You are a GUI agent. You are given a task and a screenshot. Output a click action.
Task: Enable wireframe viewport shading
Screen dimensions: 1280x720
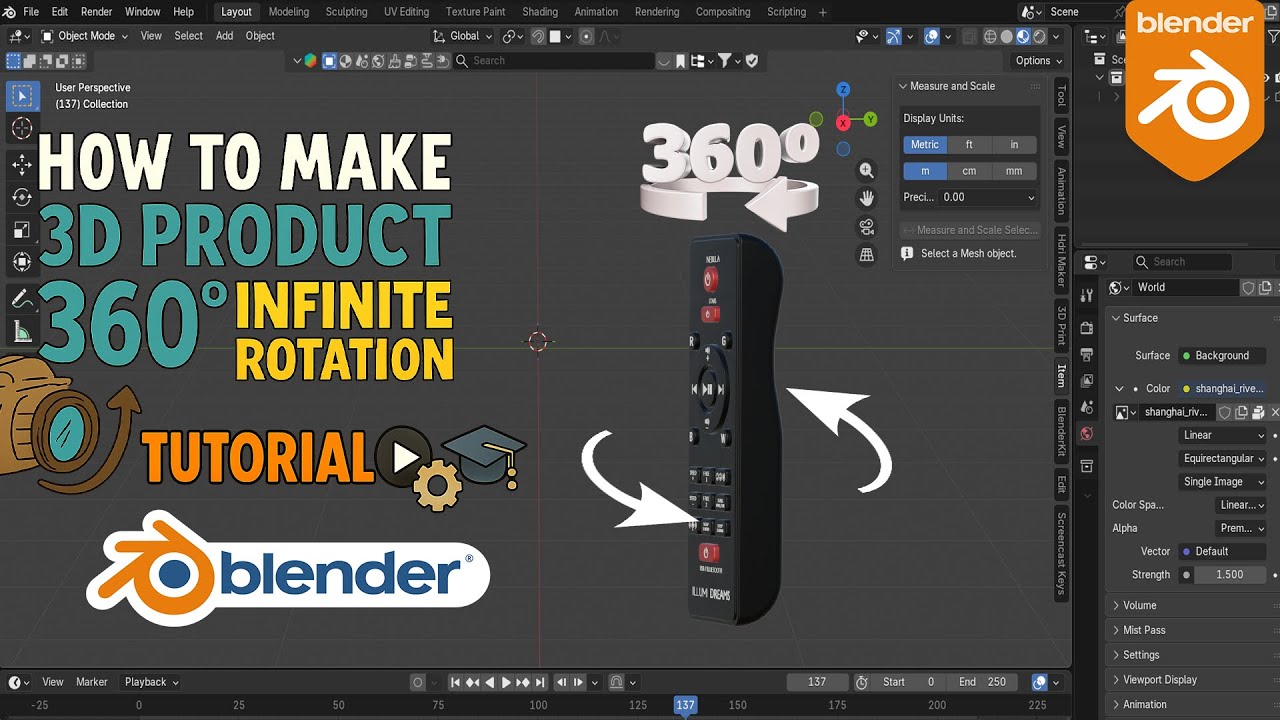[x=990, y=36]
